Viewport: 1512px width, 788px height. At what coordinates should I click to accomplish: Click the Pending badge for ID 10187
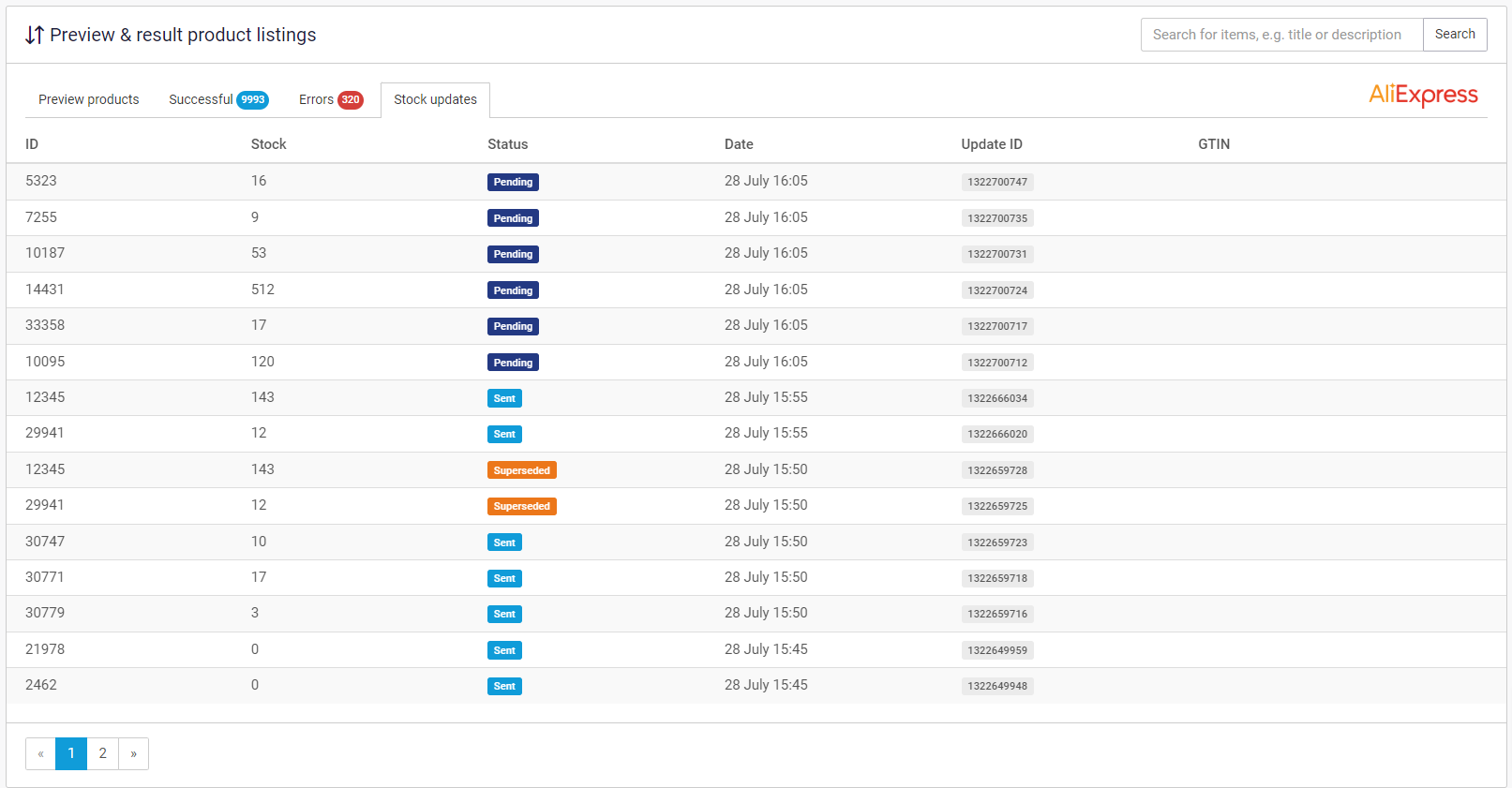coord(513,254)
